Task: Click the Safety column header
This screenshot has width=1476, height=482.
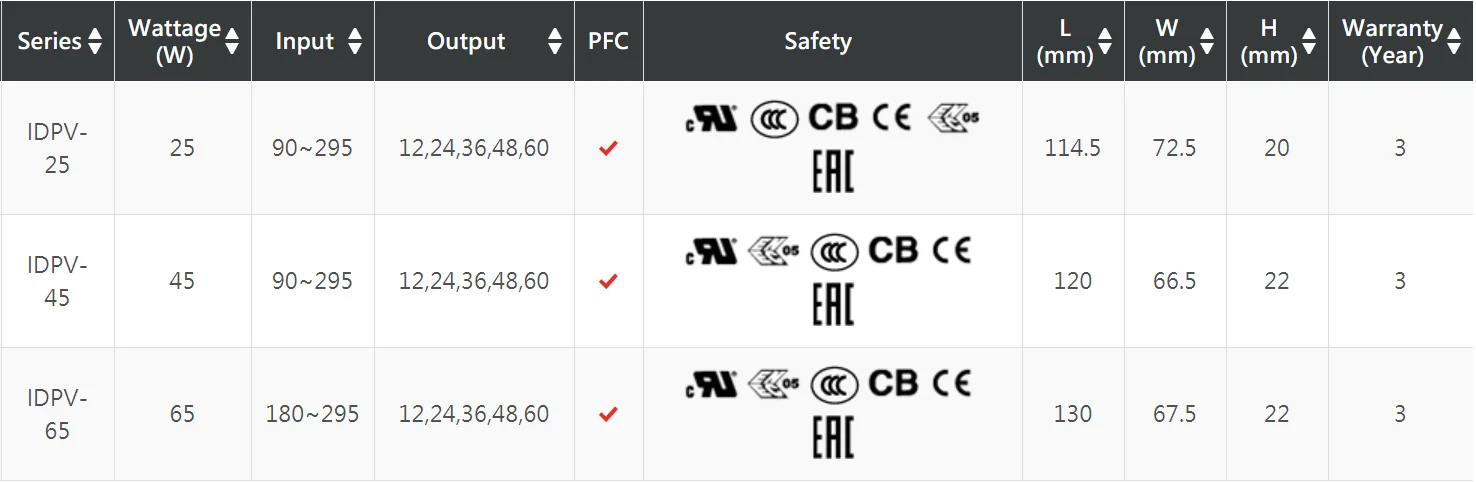Action: (x=817, y=41)
